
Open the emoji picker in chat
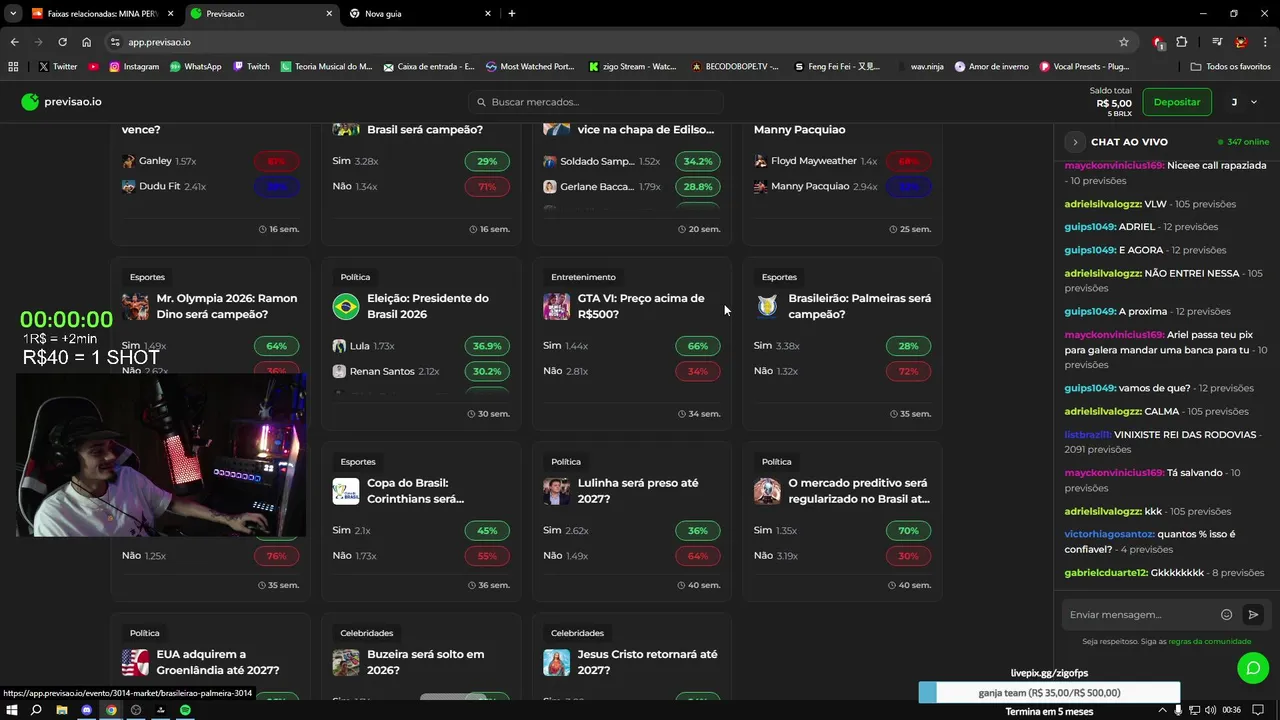pyautogui.click(x=1226, y=615)
